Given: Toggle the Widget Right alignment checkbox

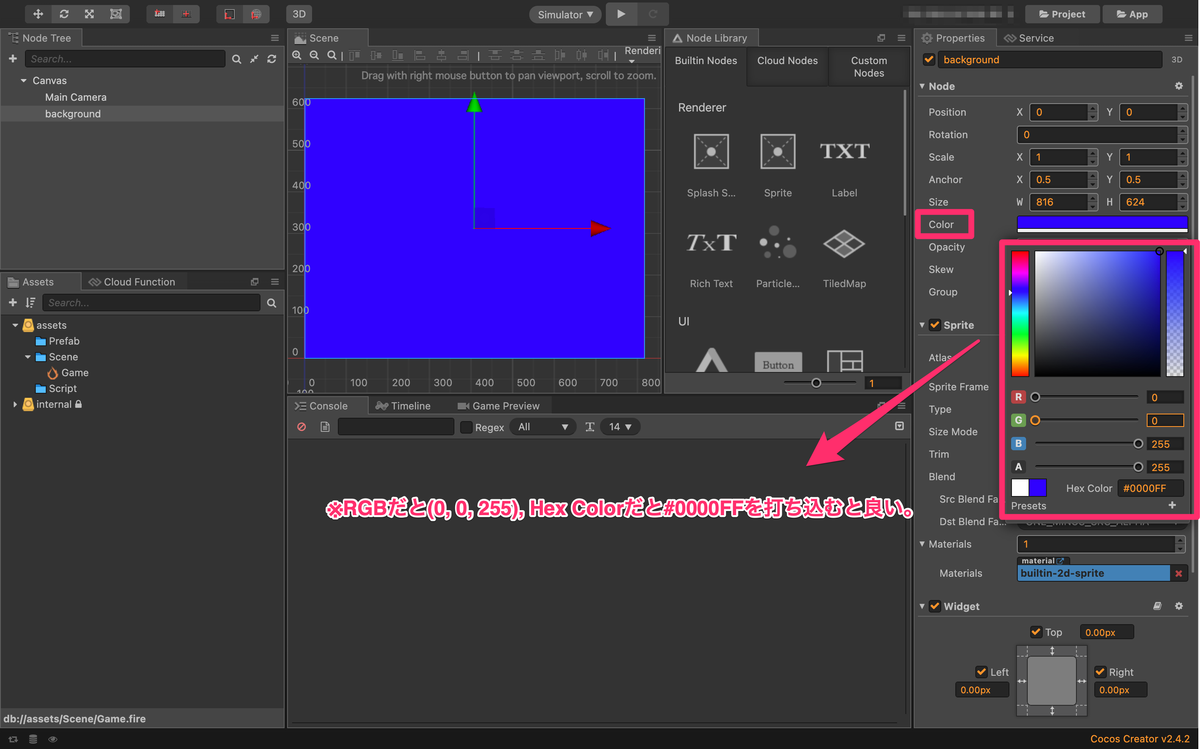Looking at the screenshot, I should 1100,672.
